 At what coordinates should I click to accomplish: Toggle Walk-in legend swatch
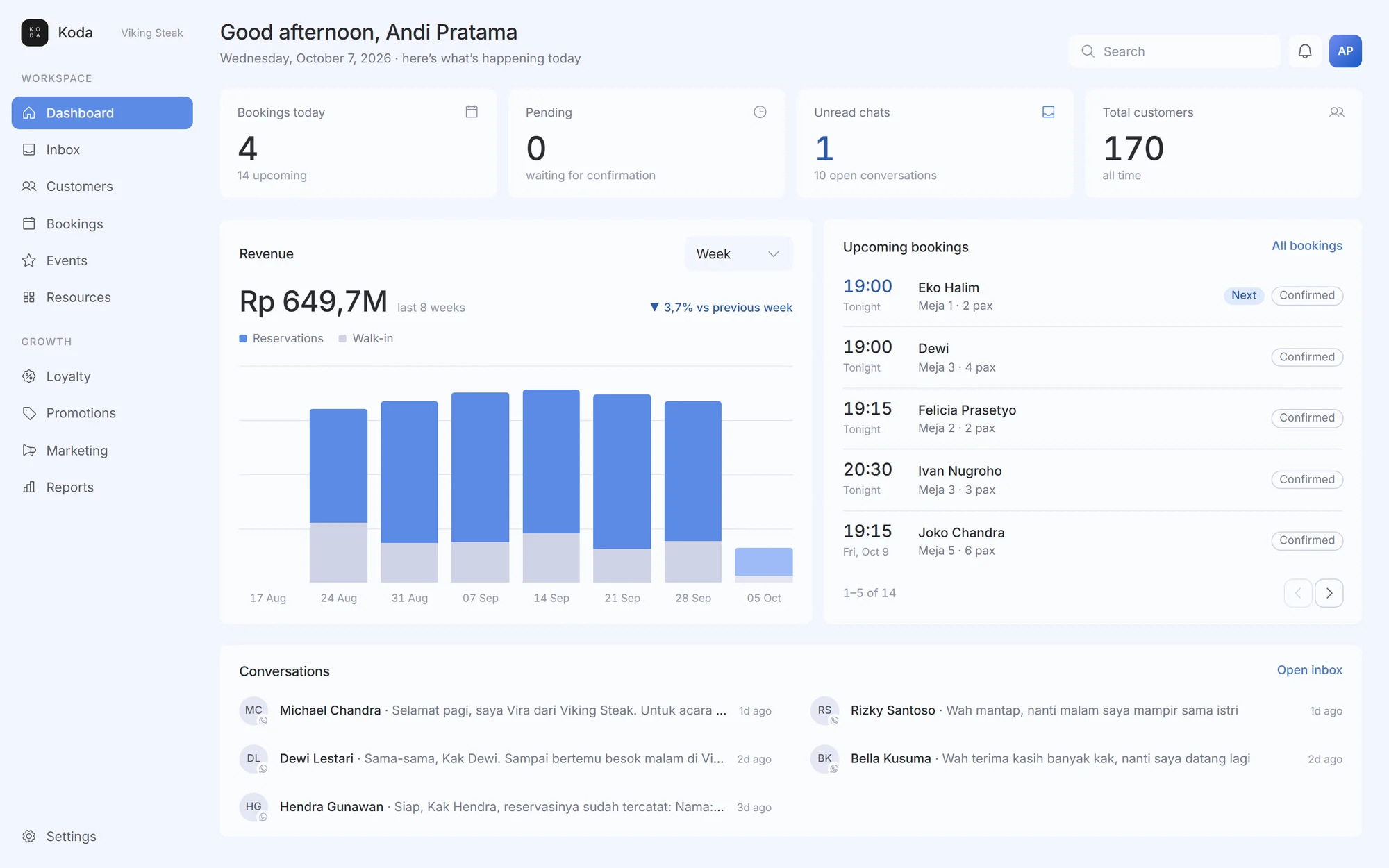click(342, 339)
